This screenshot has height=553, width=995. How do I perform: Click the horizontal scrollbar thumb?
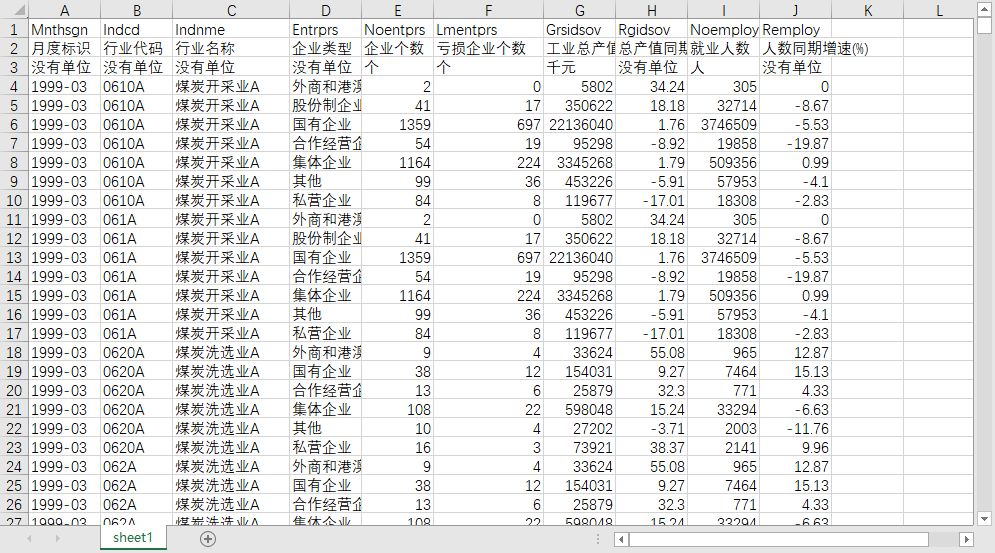(x=779, y=540)
